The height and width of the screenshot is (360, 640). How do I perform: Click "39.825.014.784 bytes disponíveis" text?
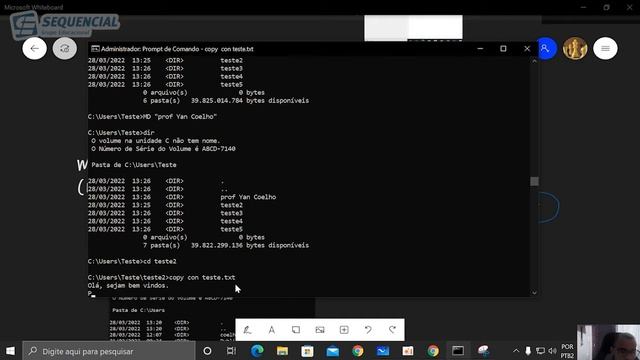(x=250, y=101)
